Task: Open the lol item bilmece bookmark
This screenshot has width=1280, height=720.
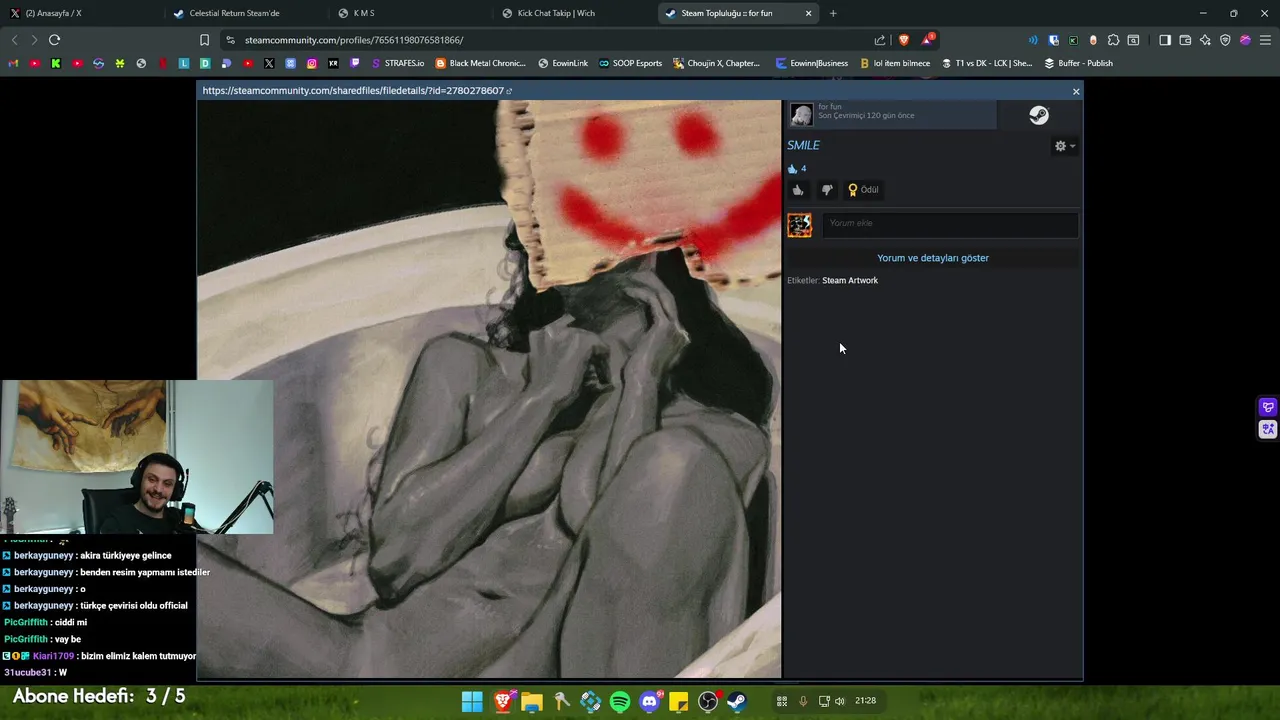Action: click(895, 63)
